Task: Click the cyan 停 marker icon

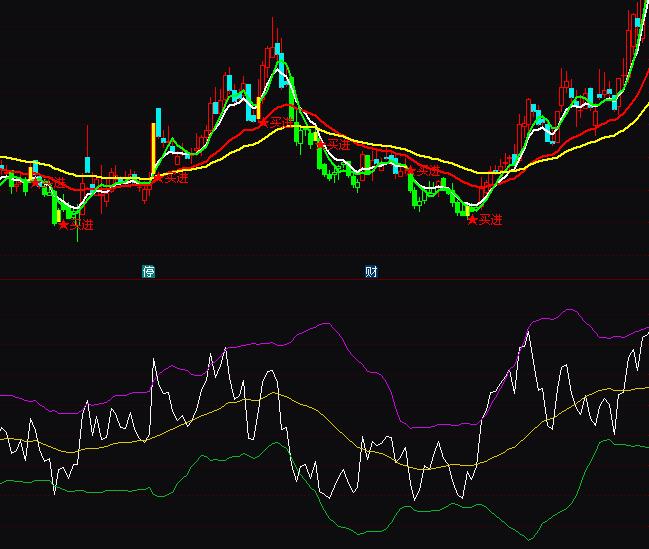Action: (148, 271)
